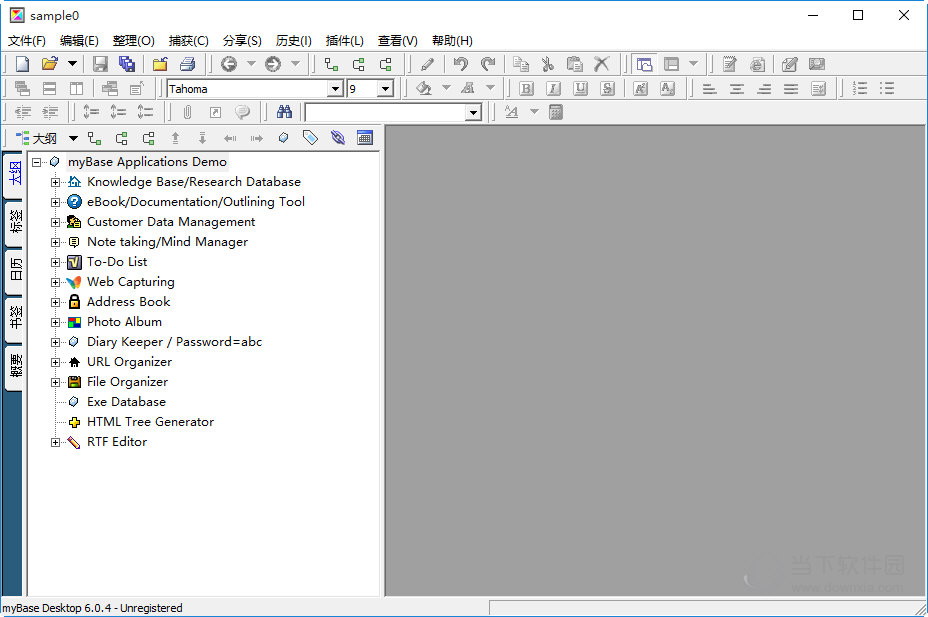928x617 pixels.
Task: Center-align text with the center icon
Action: 737,89
